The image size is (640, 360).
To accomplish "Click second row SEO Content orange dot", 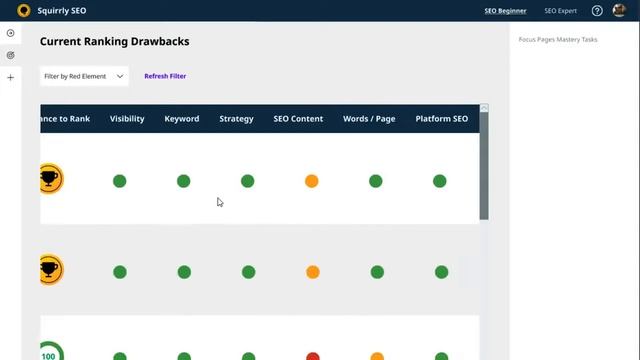I will coord(313,272).
